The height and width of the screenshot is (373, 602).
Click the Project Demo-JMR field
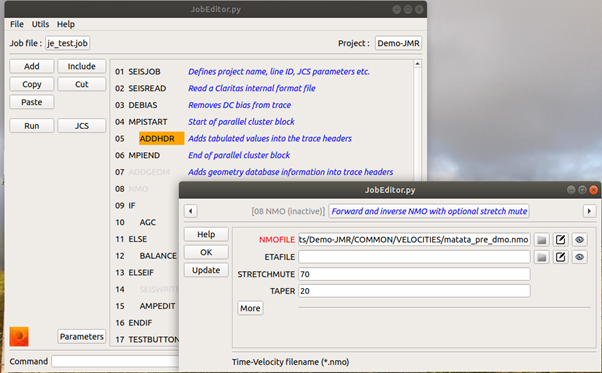click(x=398, y=43)
